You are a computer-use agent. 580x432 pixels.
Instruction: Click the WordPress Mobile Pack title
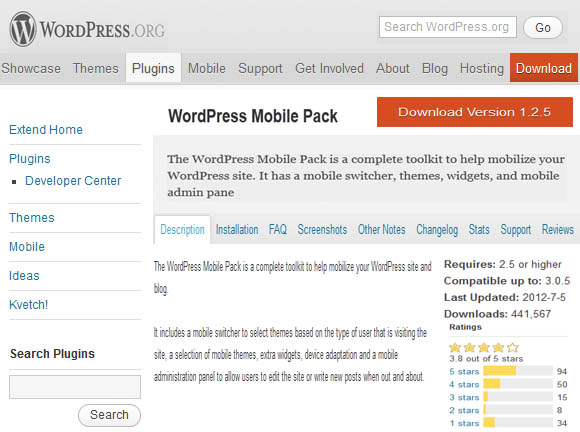pyautogui.click(x=253, y=116)
